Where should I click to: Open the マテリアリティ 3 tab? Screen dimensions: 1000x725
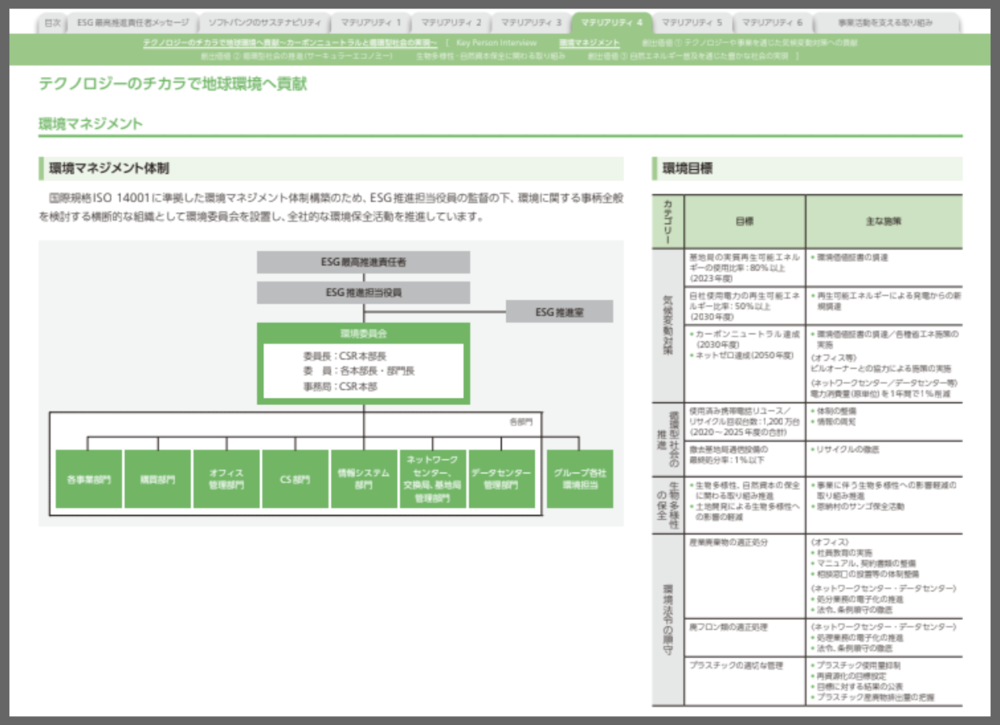531,22
